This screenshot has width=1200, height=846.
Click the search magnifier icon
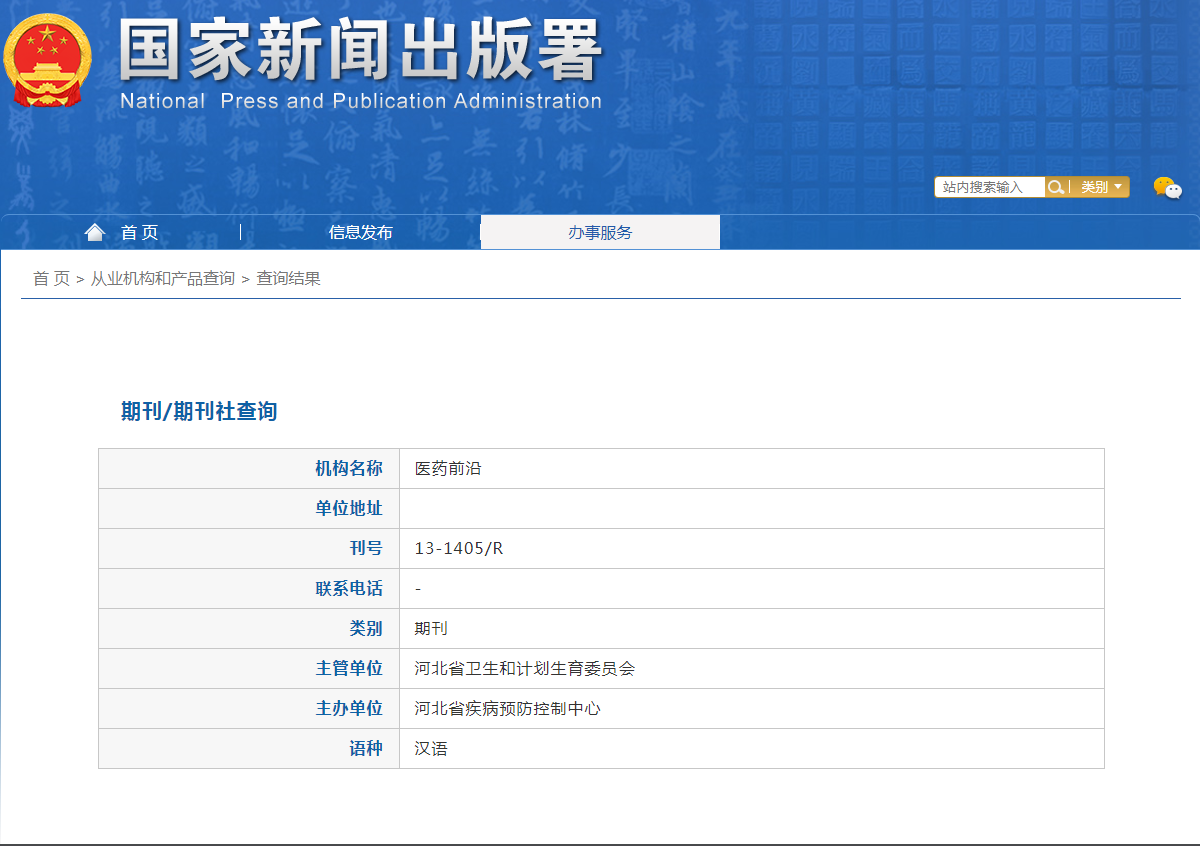pyautogui.click(x=1055, y=187)
